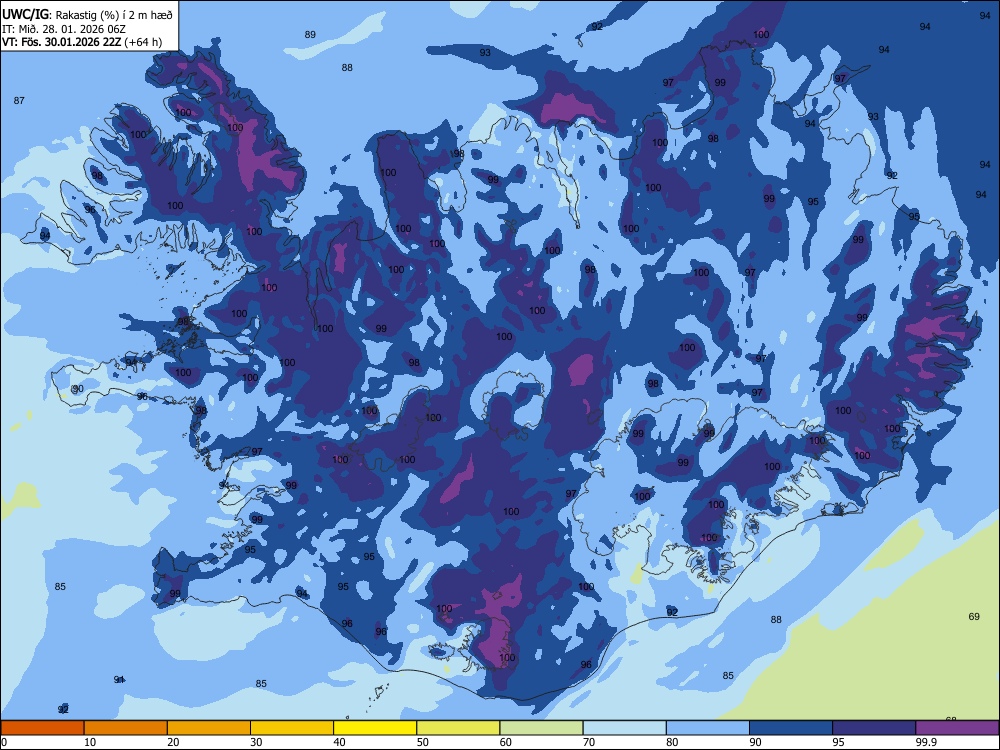Click the purple above-99.9 legend swatch
The image size is (1000, 750).
957,728
